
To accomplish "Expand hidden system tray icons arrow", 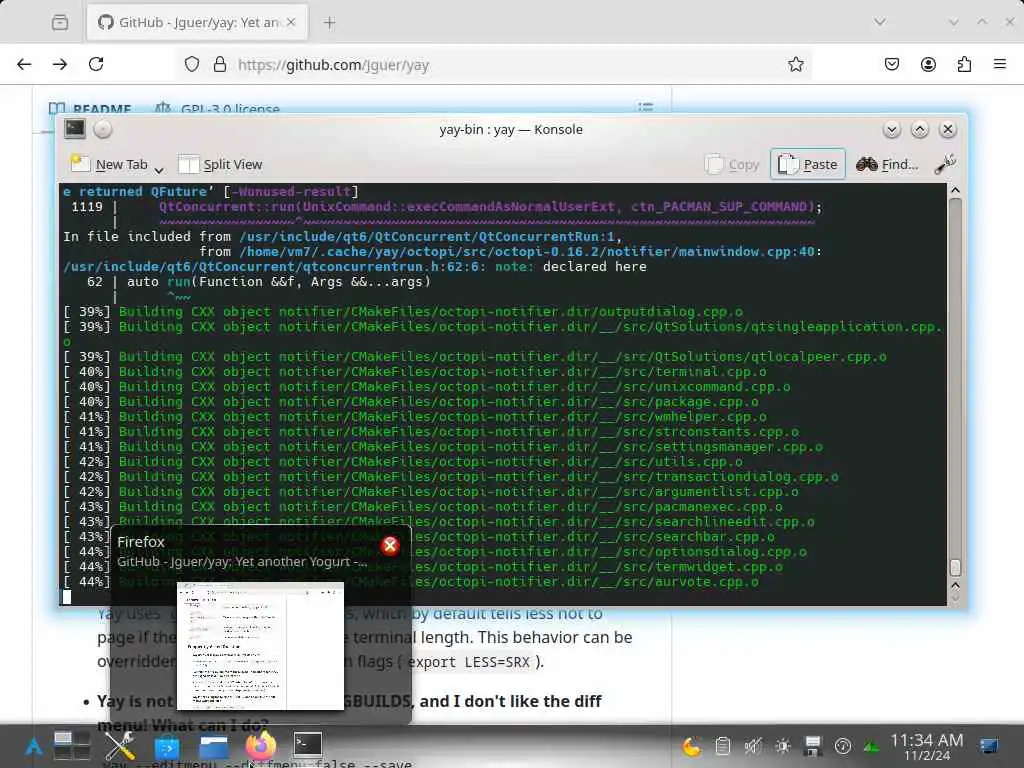I will tap(871, 746).
